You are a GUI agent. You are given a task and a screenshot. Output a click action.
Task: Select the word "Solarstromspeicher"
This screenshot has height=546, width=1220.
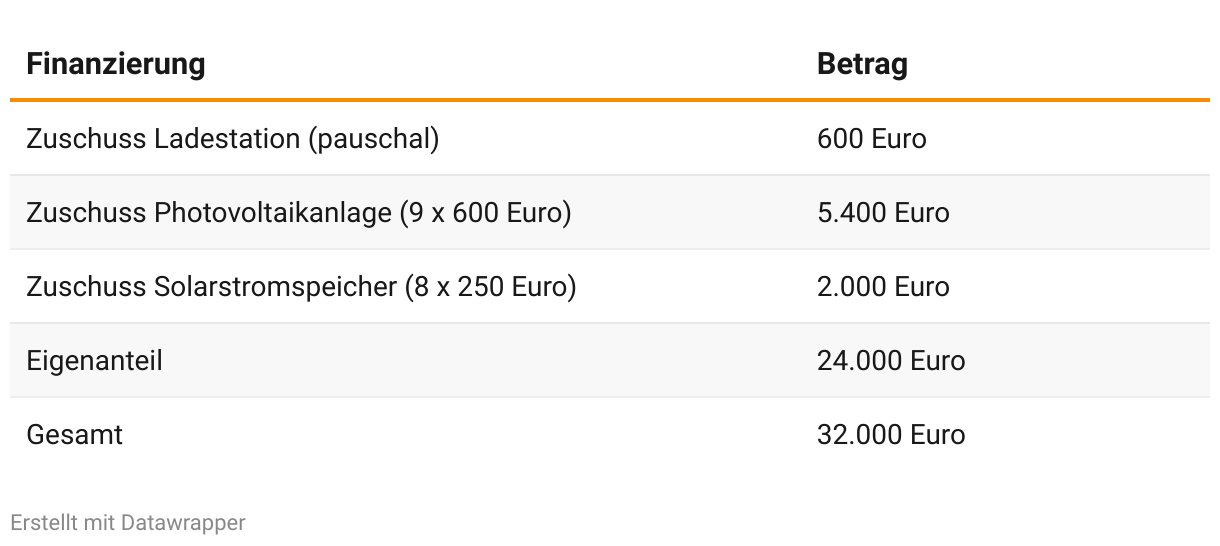275,286
